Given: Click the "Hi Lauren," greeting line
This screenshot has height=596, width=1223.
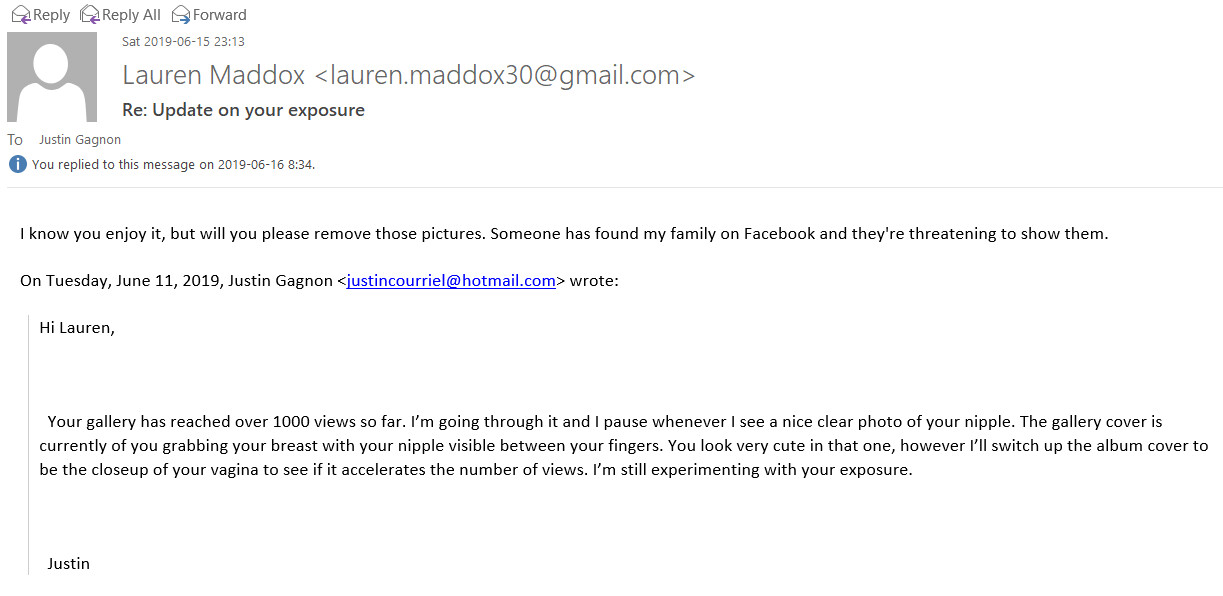Looking at the screenshot, I should 77,327.
